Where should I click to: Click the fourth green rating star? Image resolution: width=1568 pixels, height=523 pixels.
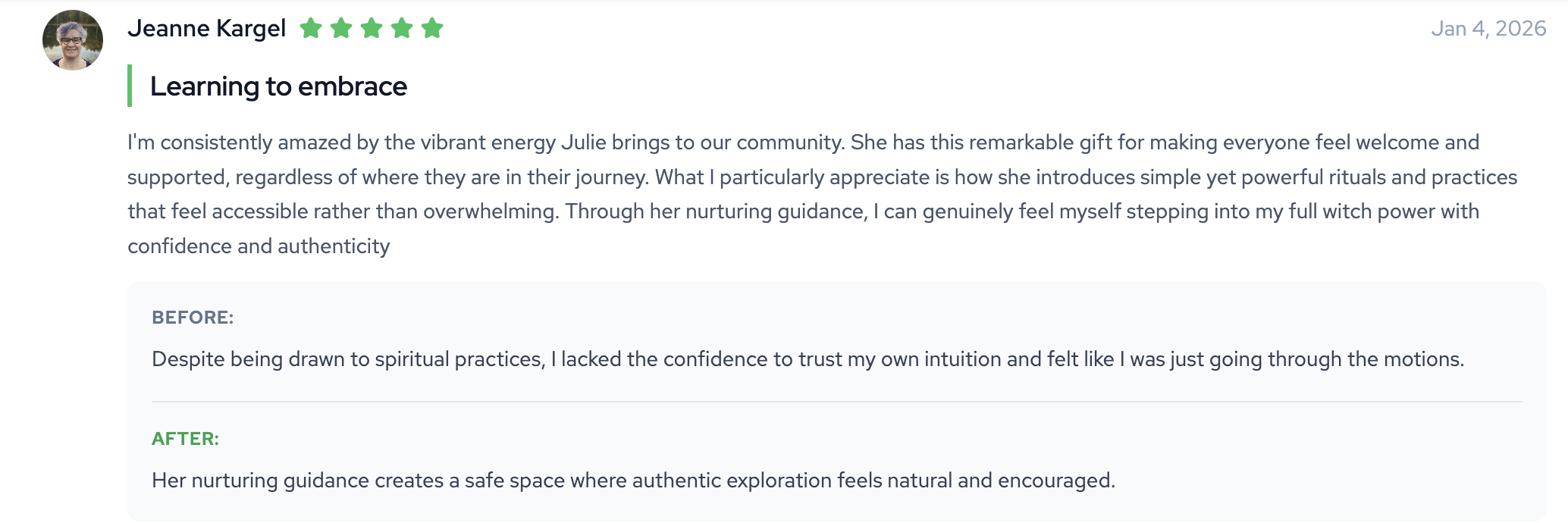click(x=402, y=29)
